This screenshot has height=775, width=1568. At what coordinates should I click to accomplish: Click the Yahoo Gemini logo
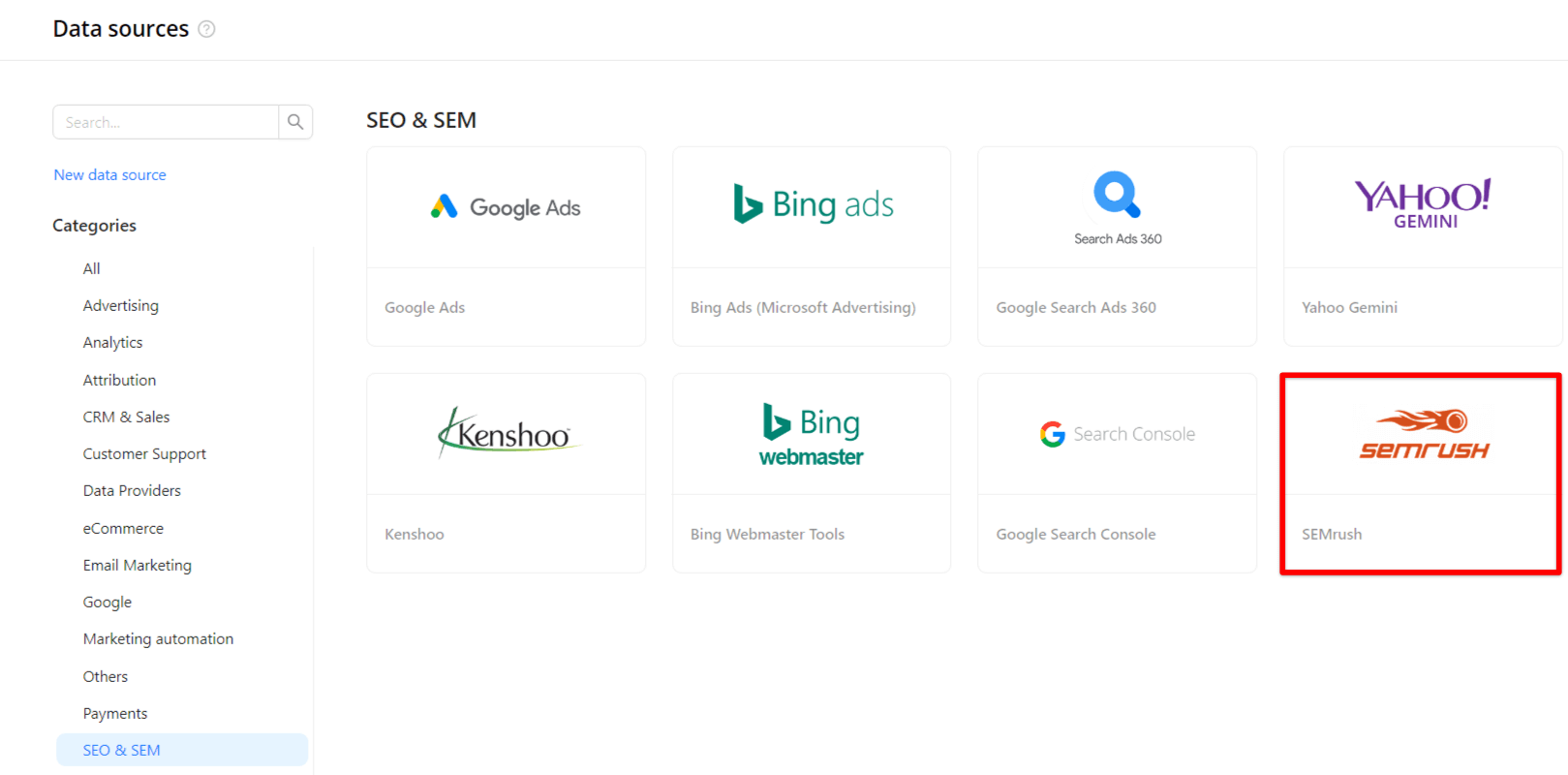tap(1423, 203)
